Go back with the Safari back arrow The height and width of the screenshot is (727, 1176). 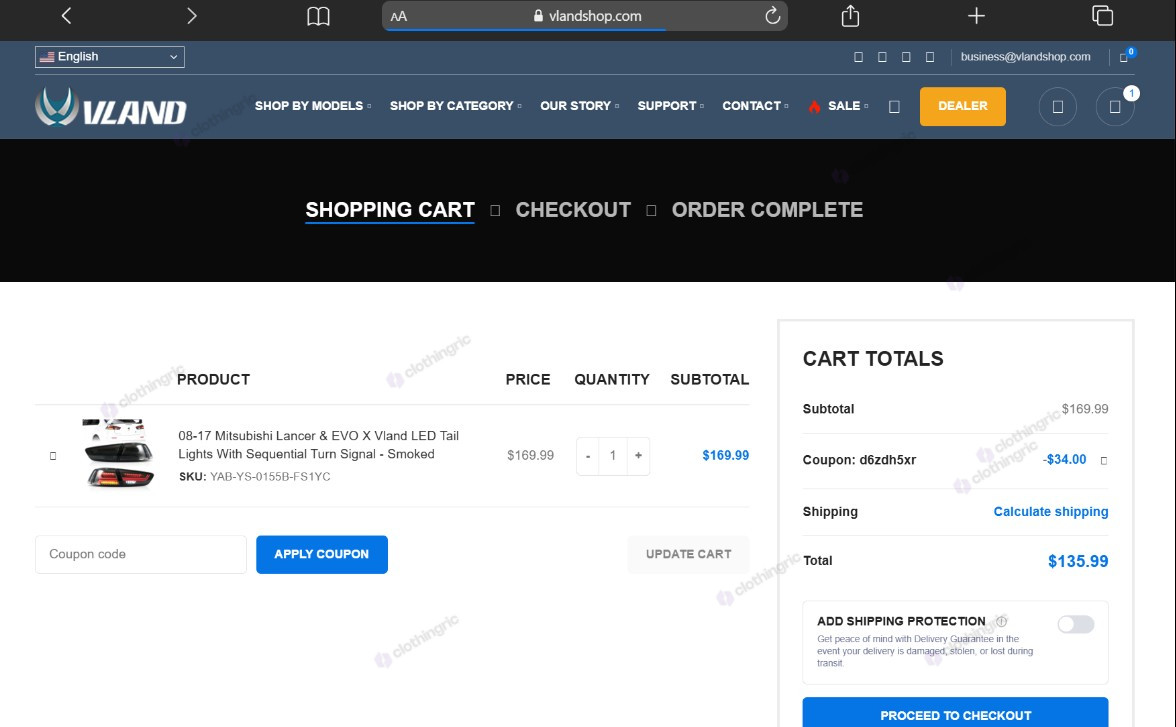[66, 16]
